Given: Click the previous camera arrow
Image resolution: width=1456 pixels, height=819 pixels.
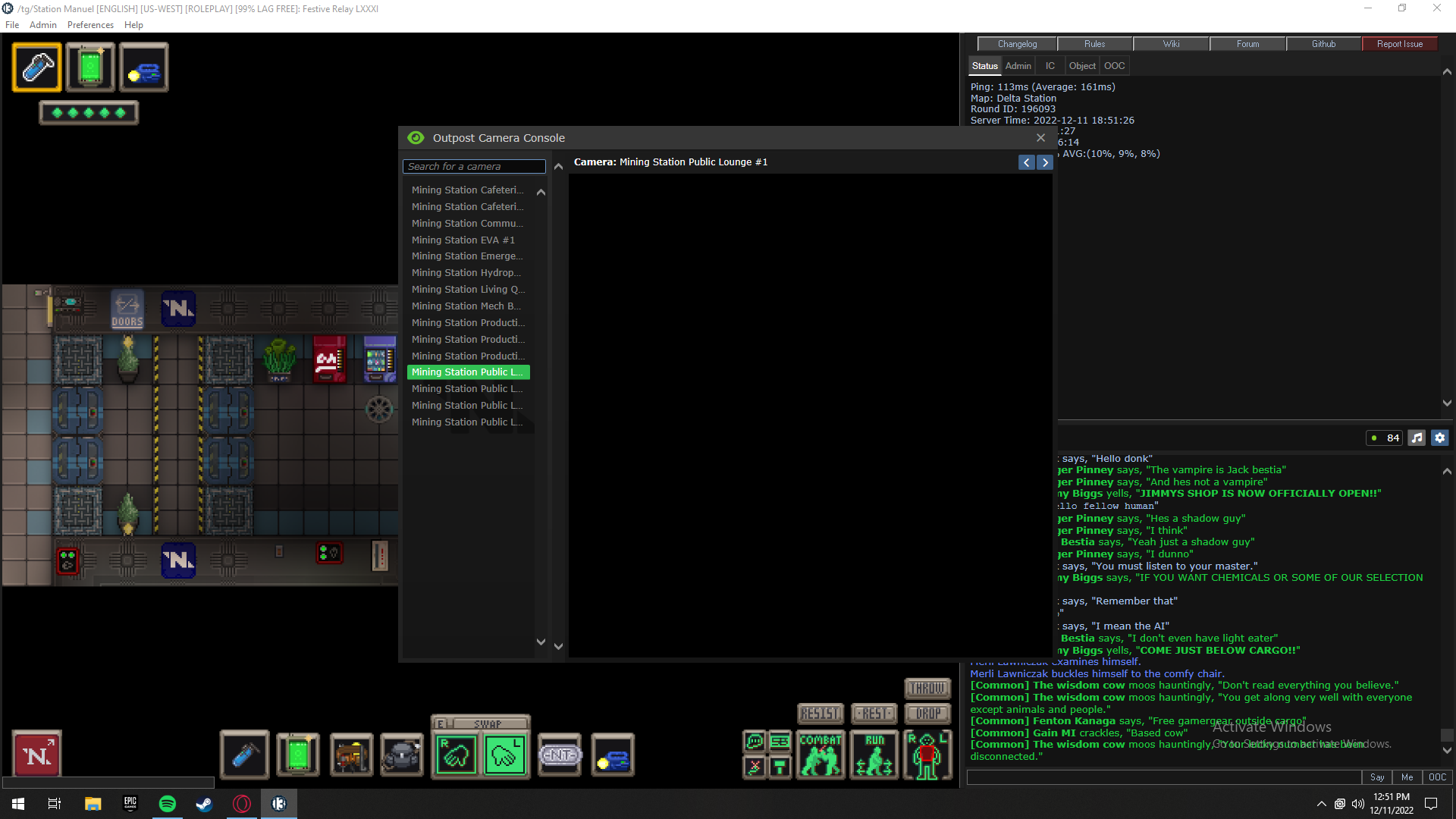Looking at the screenshot, I should pyautogui.click(x=1027, y=162).
